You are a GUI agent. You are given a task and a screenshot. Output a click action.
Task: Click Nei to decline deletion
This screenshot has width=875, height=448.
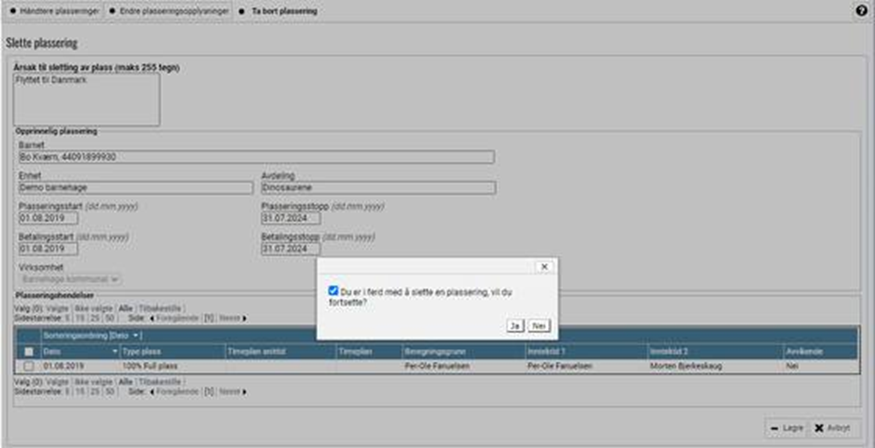(x=538, y=326)
